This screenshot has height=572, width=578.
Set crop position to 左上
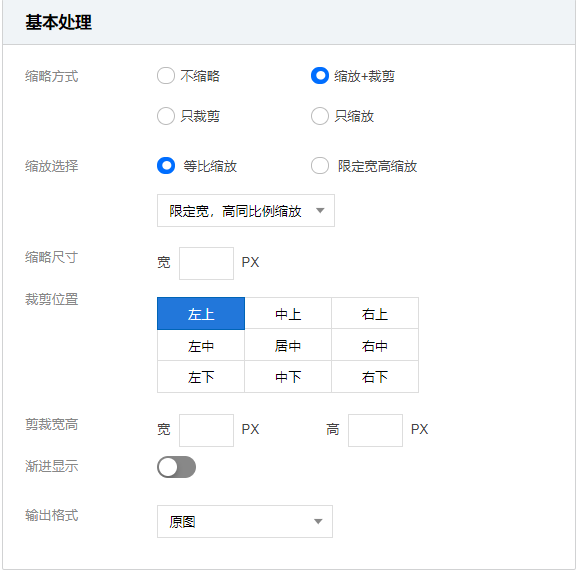tap(201, 313)
